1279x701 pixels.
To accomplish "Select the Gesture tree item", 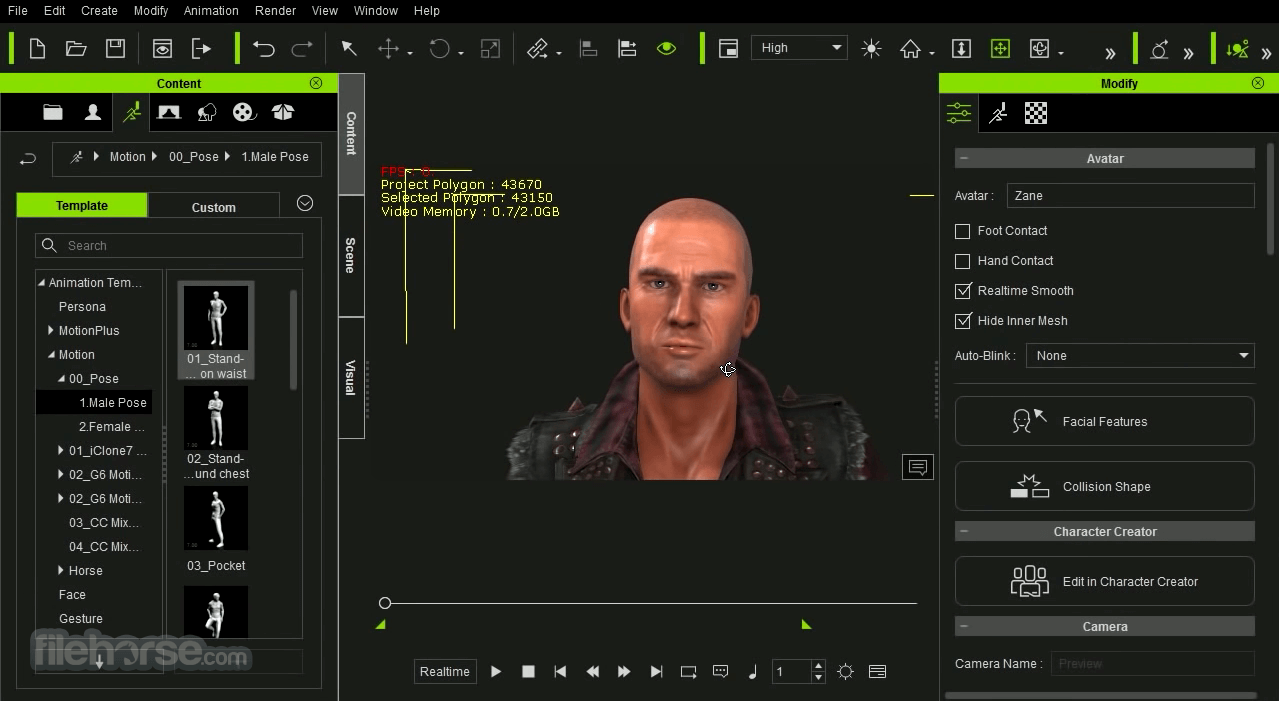I will click(81, 619).
